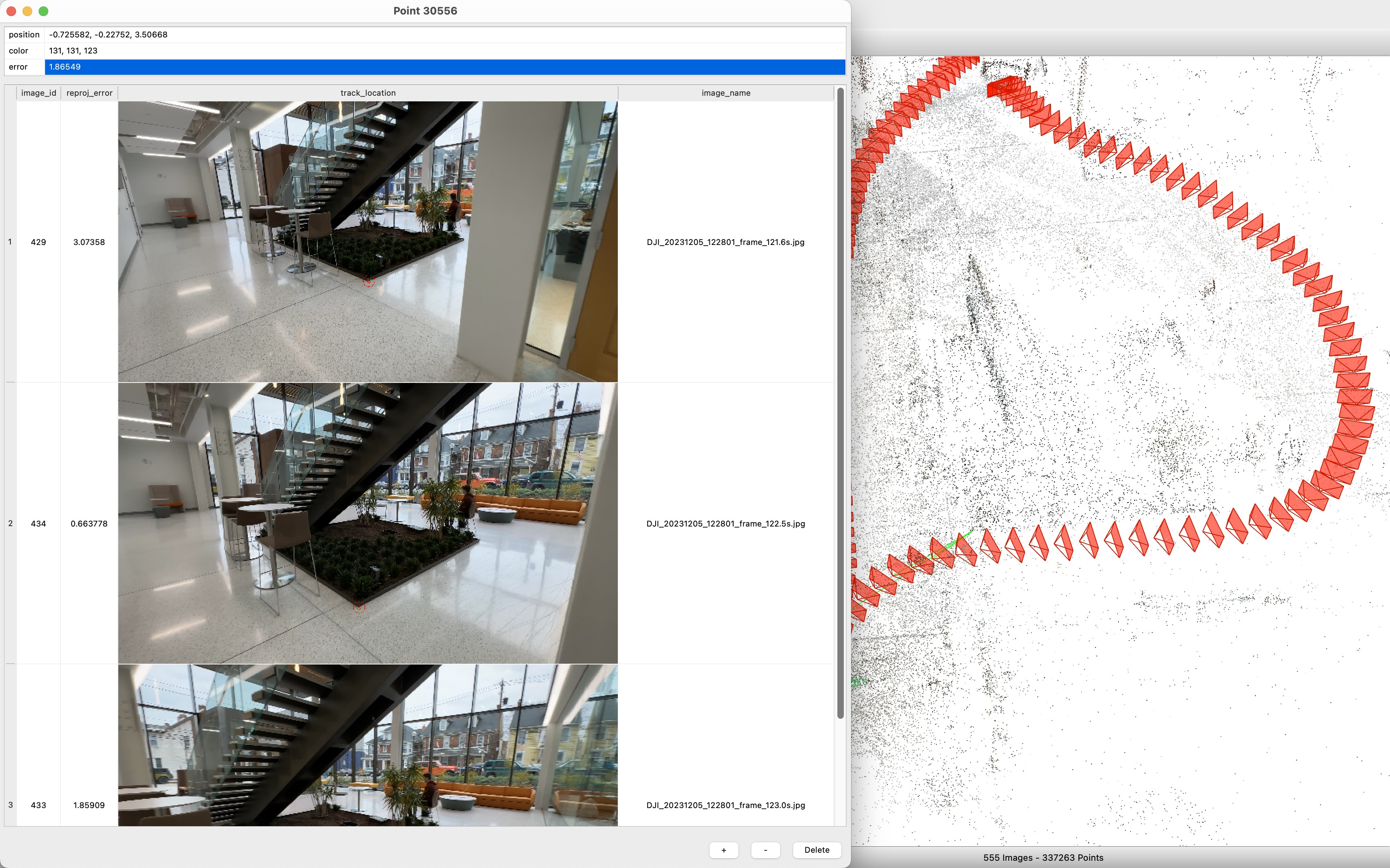Click the yellow minimize window button
The height and width of the screenshot is (868, 1390).
click(27, 11)
